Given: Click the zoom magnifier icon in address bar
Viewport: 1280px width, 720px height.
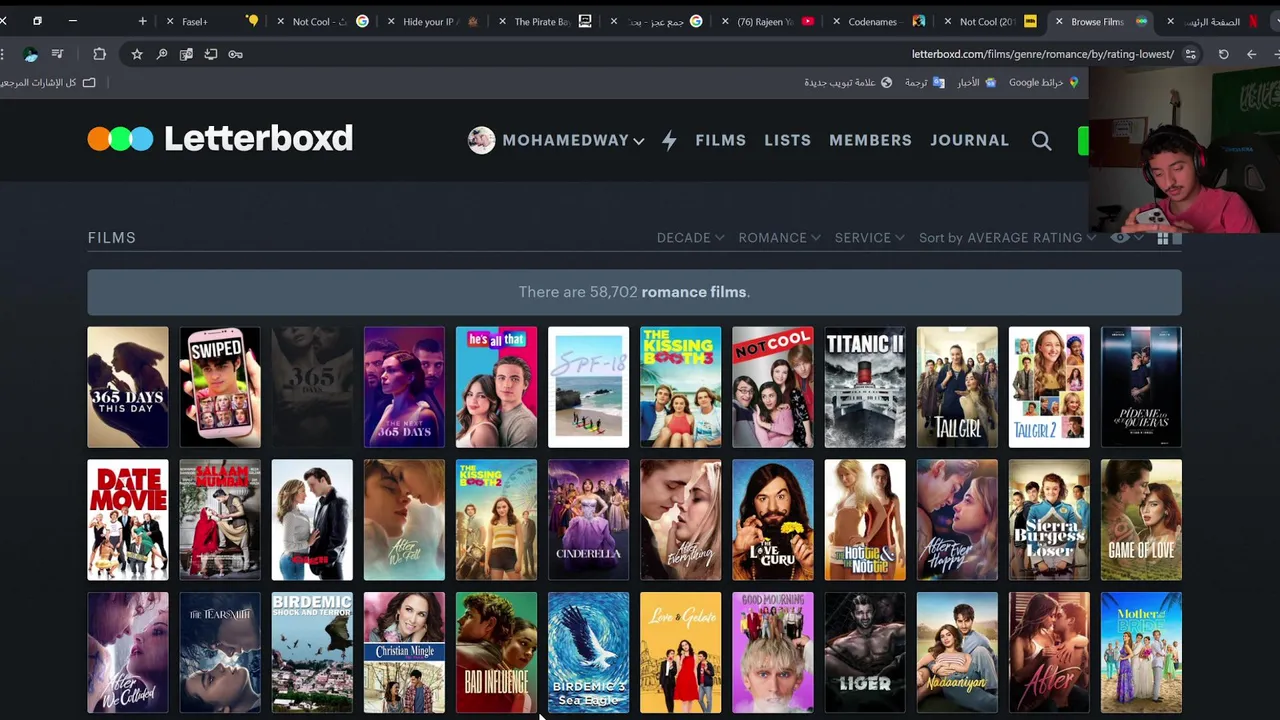Looking at the screenshot, I should (x=161, y=54).
